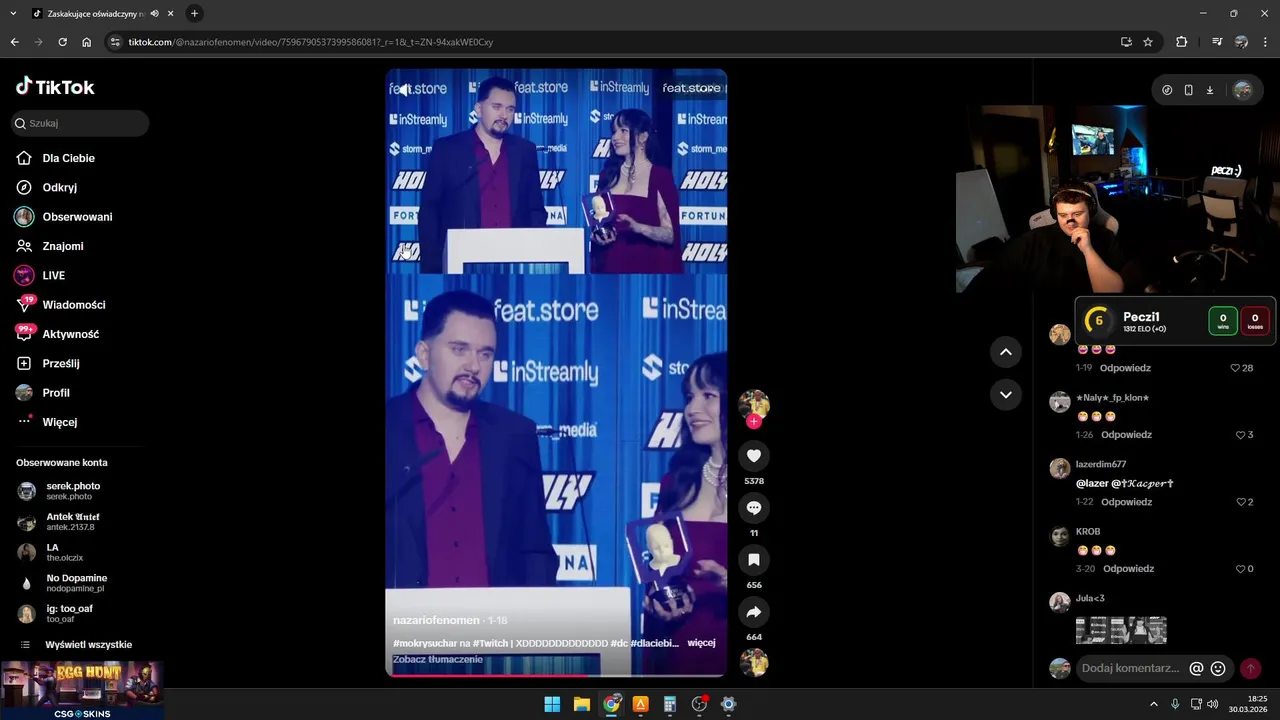
Task: Insert mention with @ icon
Action: click(x=1196, y=668)
